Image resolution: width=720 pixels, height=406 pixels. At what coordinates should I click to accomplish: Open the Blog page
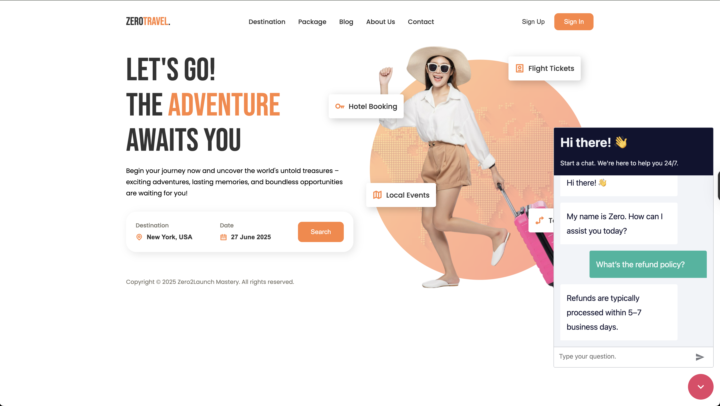point(346,22)
